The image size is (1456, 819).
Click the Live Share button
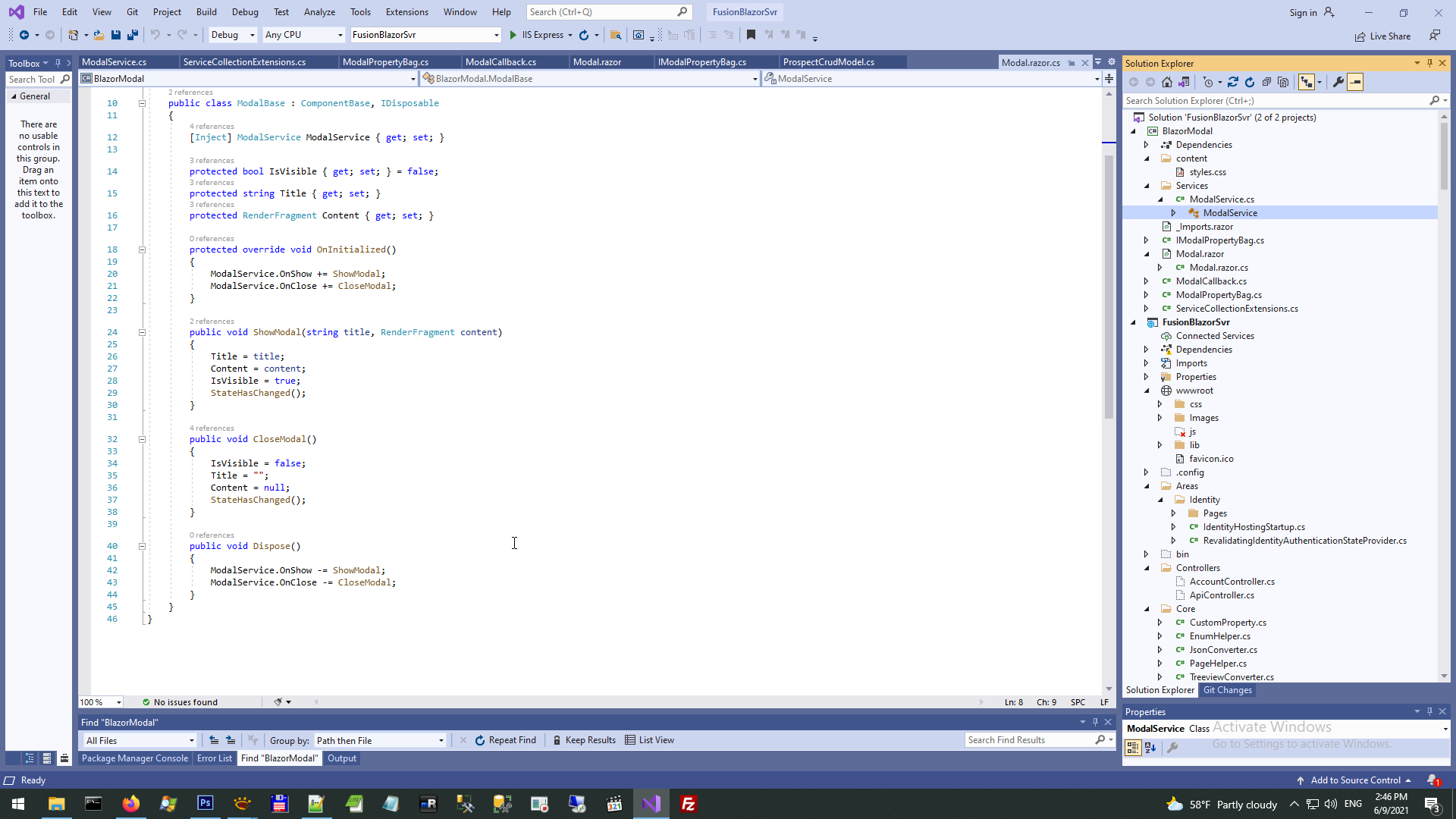[x=1382, y=36]
